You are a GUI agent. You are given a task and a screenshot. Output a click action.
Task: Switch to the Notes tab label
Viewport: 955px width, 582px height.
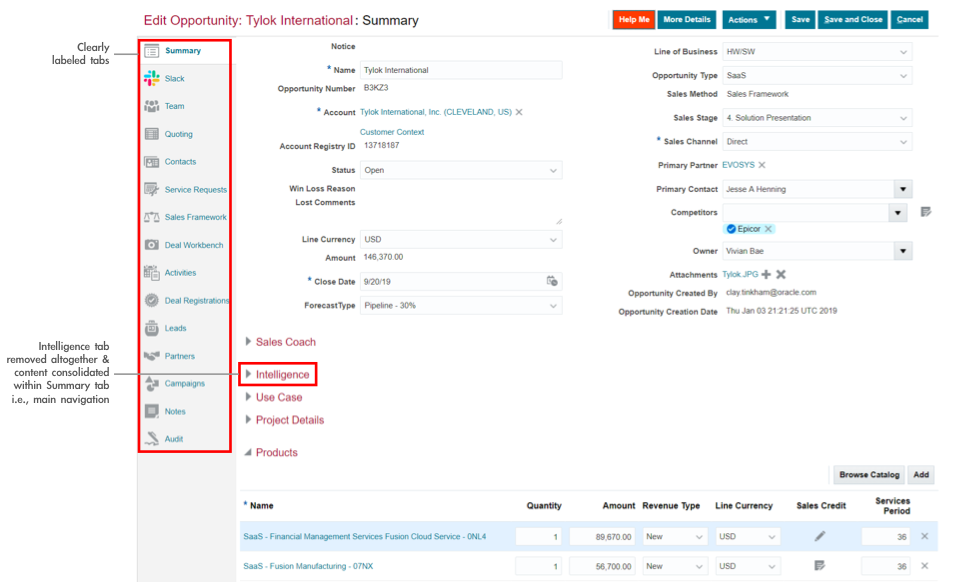pos(175,412)
